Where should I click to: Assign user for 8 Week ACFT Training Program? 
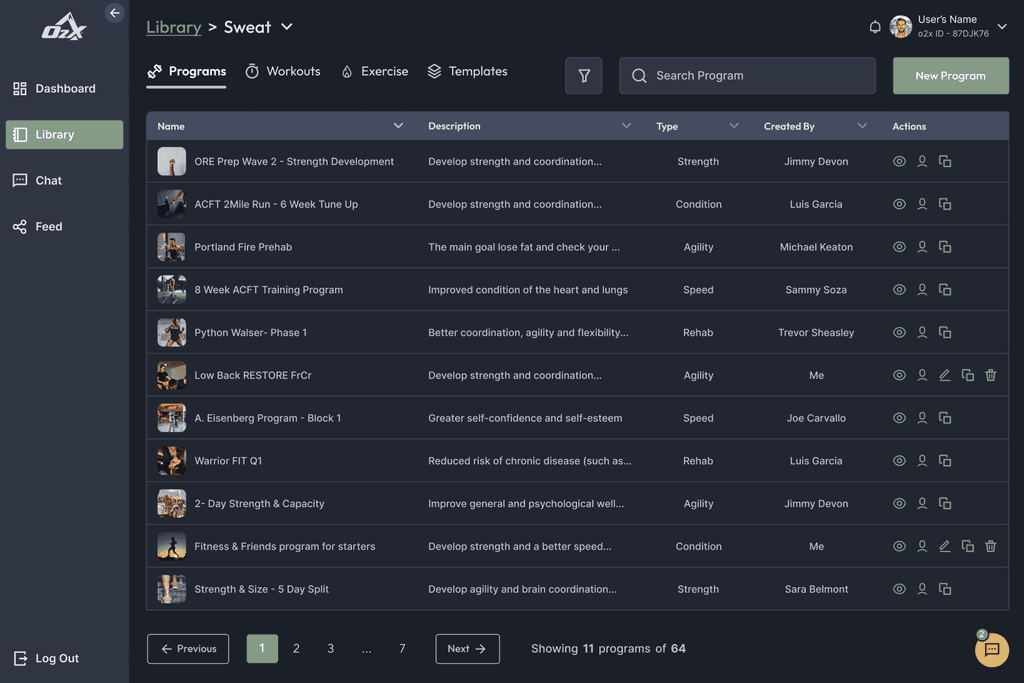tap(922, 289)
